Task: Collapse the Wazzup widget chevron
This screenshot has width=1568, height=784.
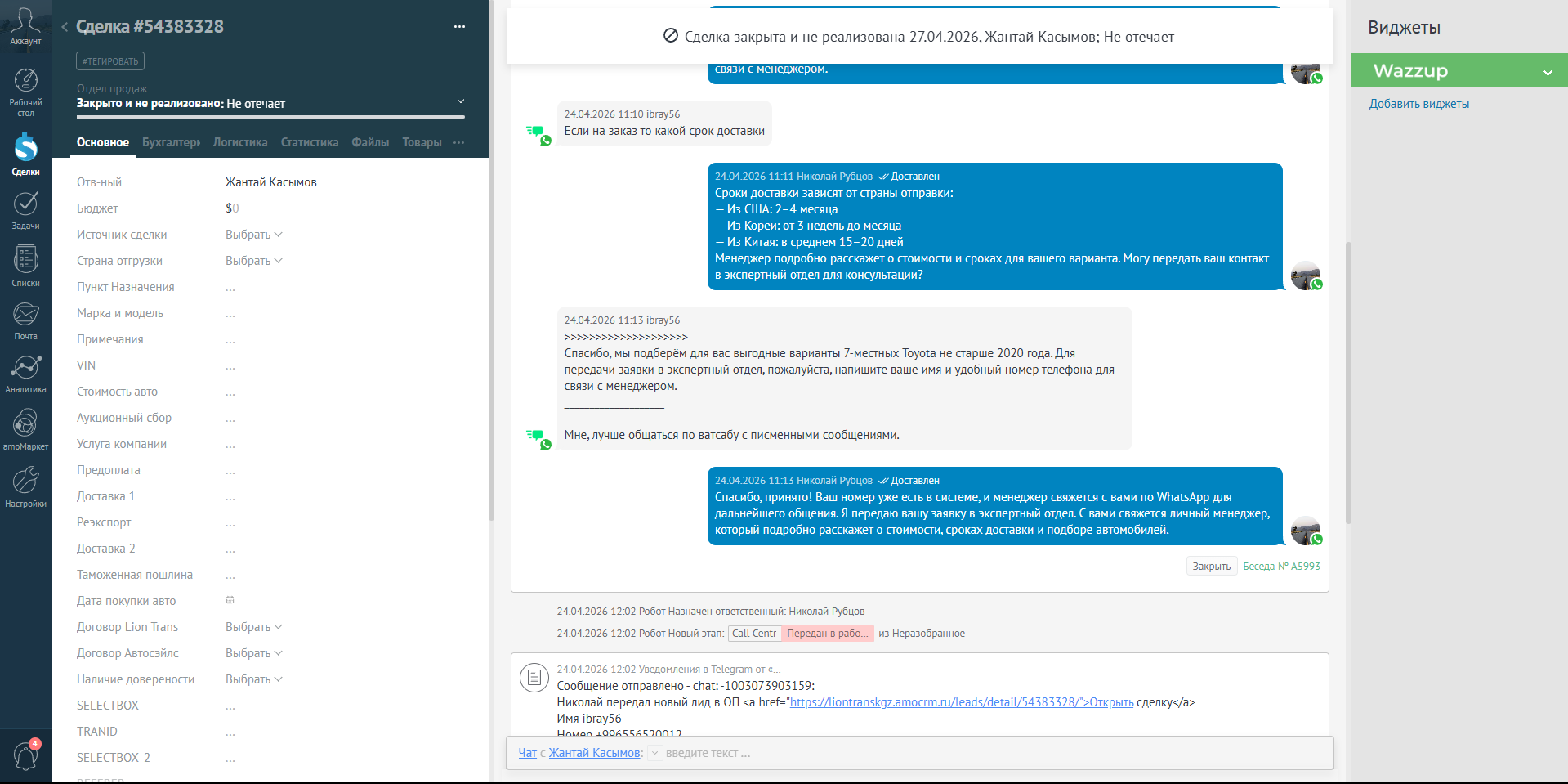Action: click(x=1548, y=73)
